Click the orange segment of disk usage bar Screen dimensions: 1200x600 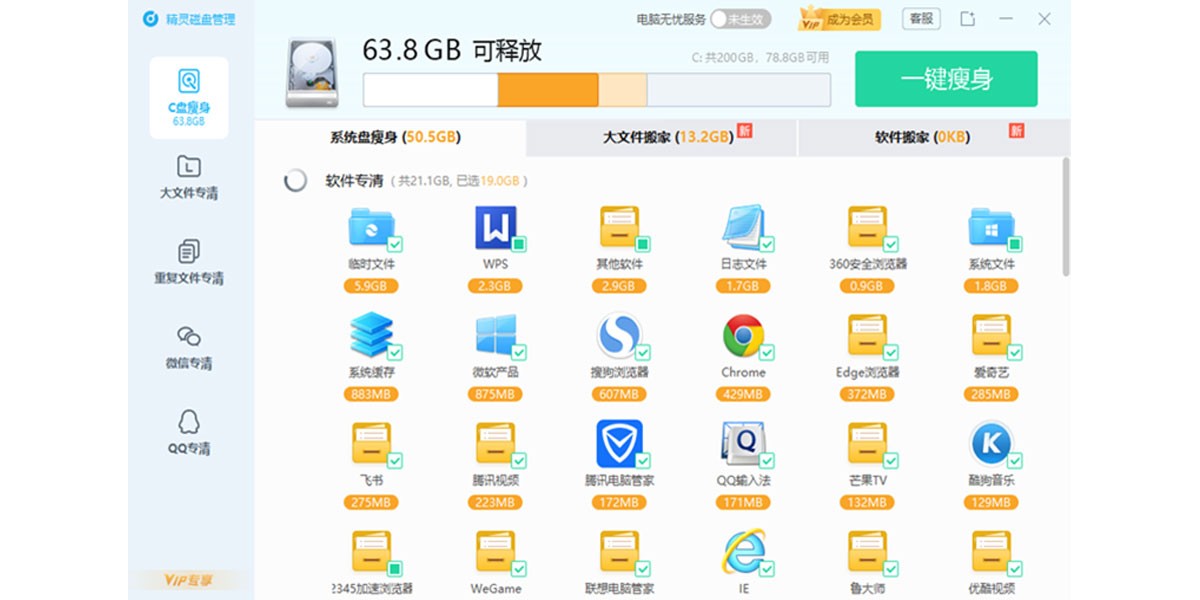click(548, 89)
